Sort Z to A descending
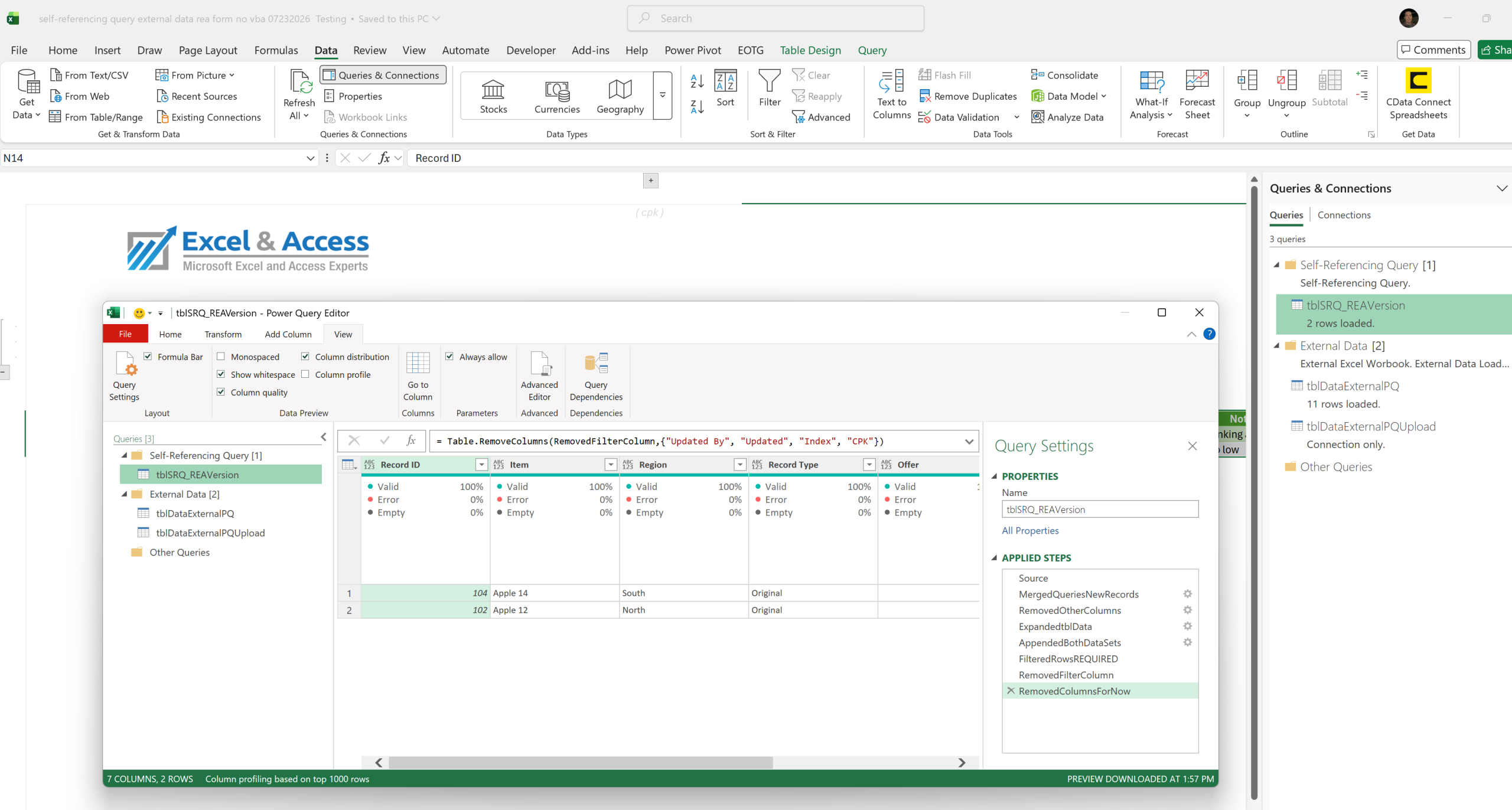This screenshot has height=810, width=1512. pos(697,107)
